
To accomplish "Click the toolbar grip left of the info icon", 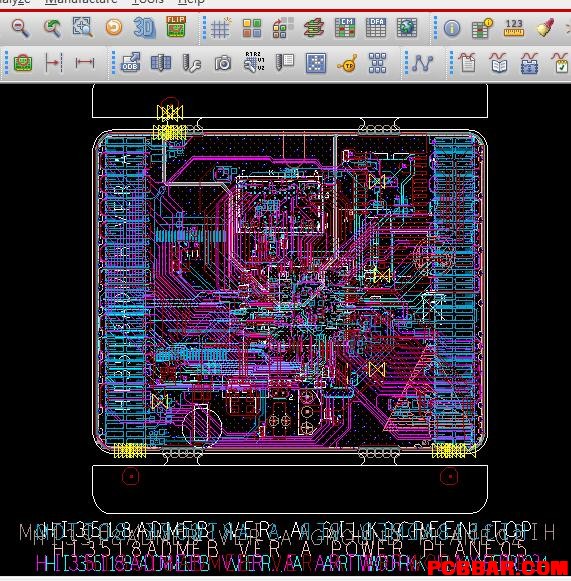I will [x=435, y=28].
